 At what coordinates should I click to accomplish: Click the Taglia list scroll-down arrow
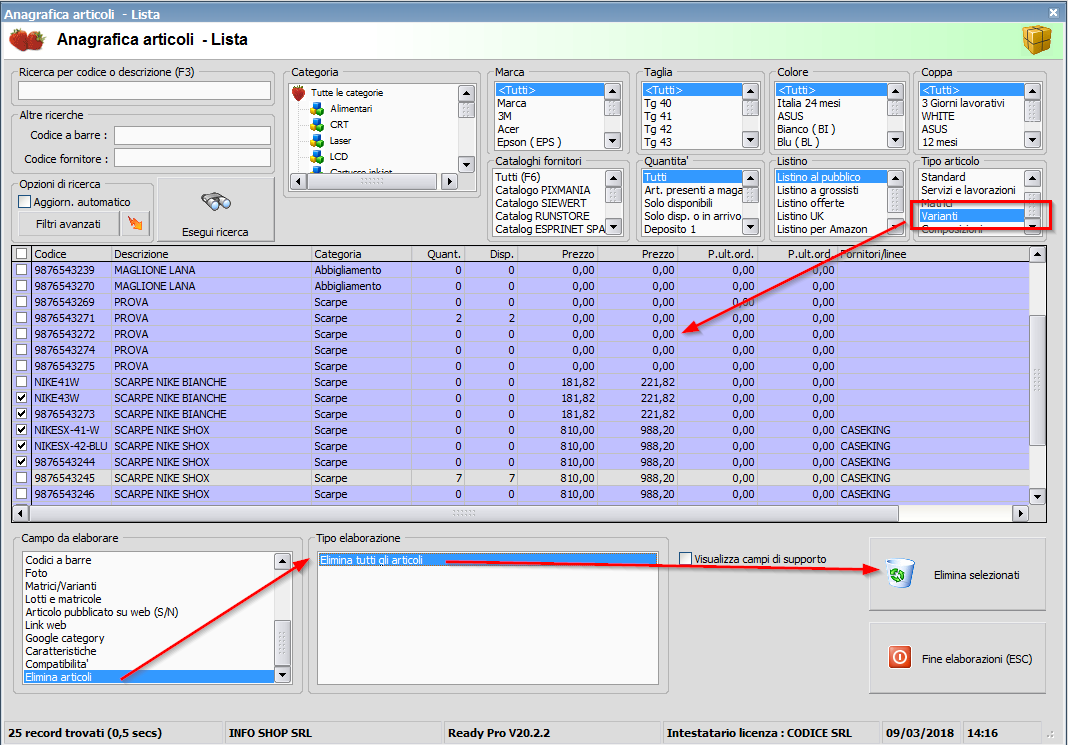point(751,141)
